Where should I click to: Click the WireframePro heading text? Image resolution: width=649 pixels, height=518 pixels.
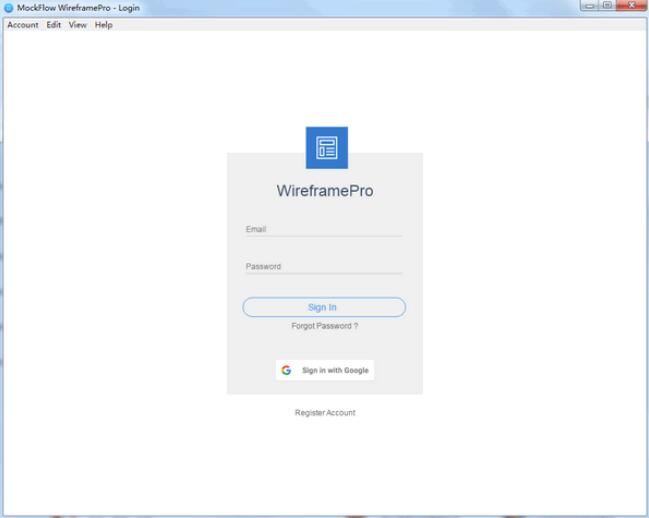(325, 191)
